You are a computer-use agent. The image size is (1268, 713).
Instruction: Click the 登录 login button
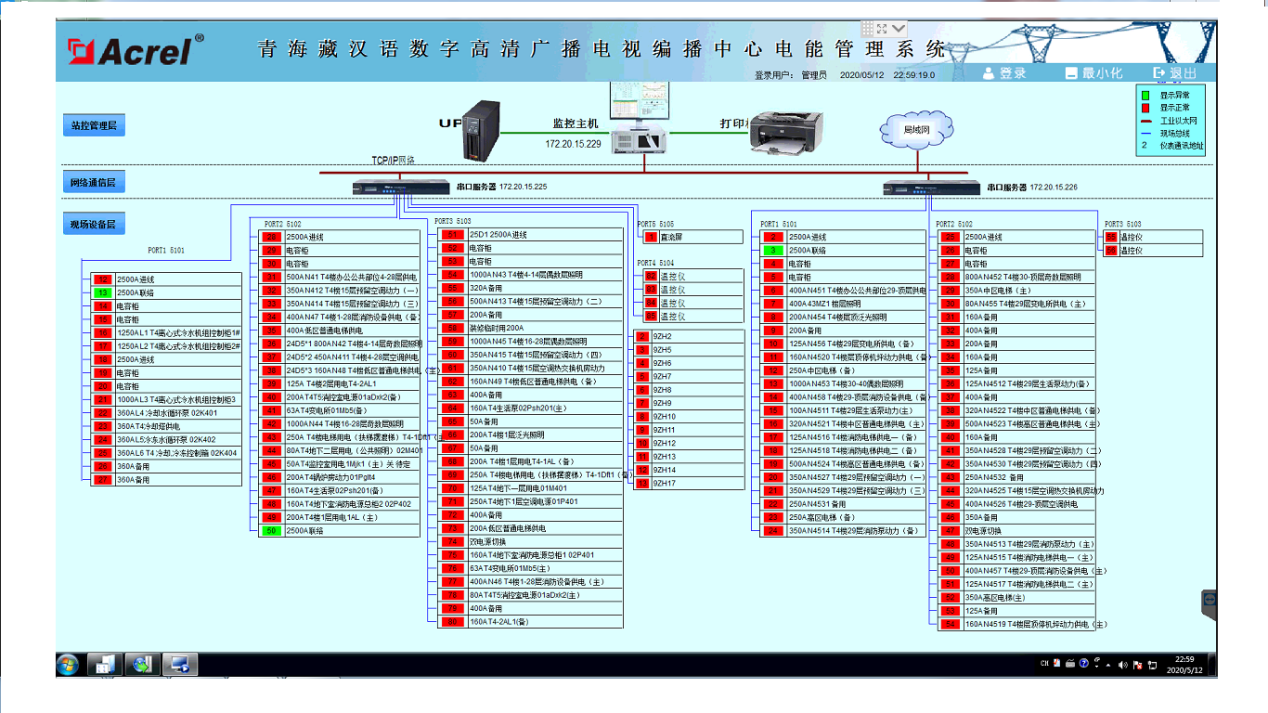tap(1005, 73)
